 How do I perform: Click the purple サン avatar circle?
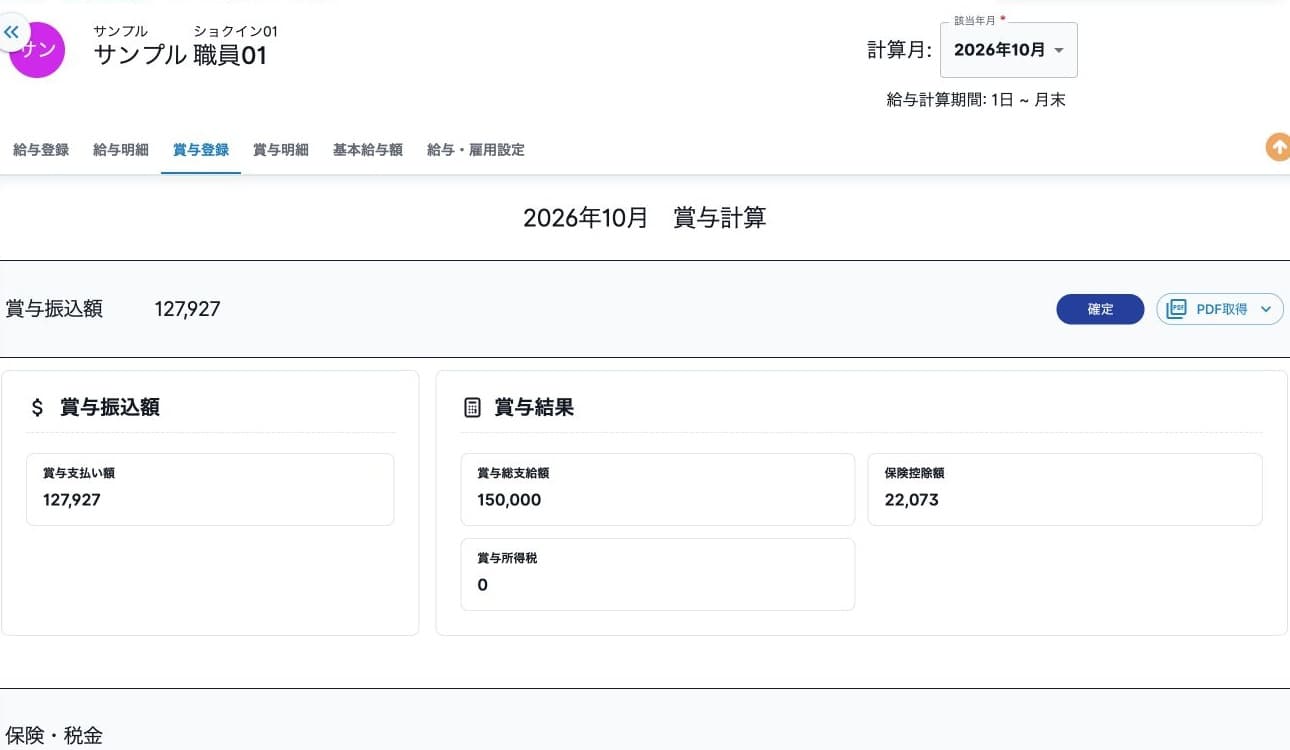coord(38,50)
